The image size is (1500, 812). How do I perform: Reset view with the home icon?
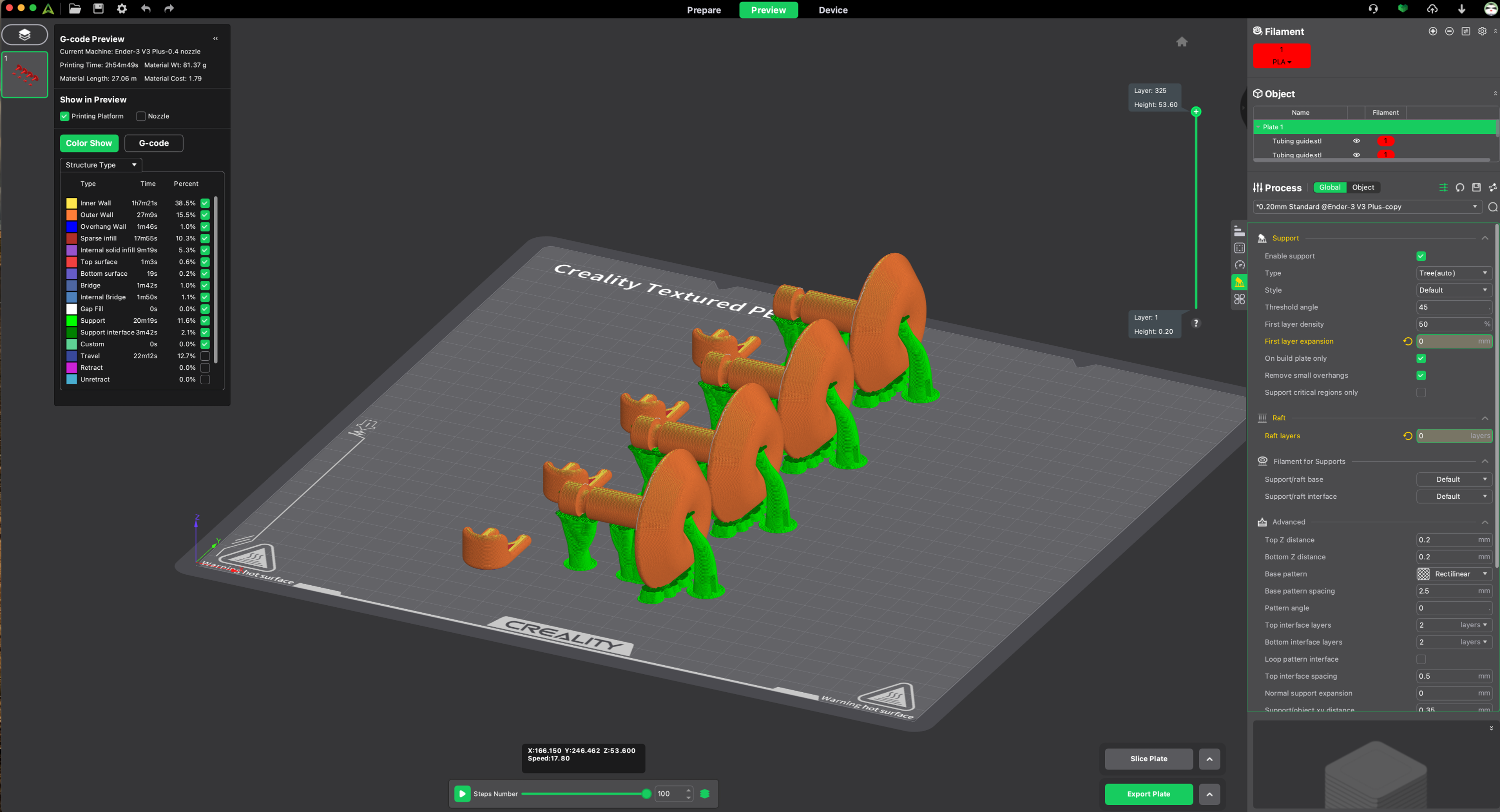click(x=1181, y=42)
